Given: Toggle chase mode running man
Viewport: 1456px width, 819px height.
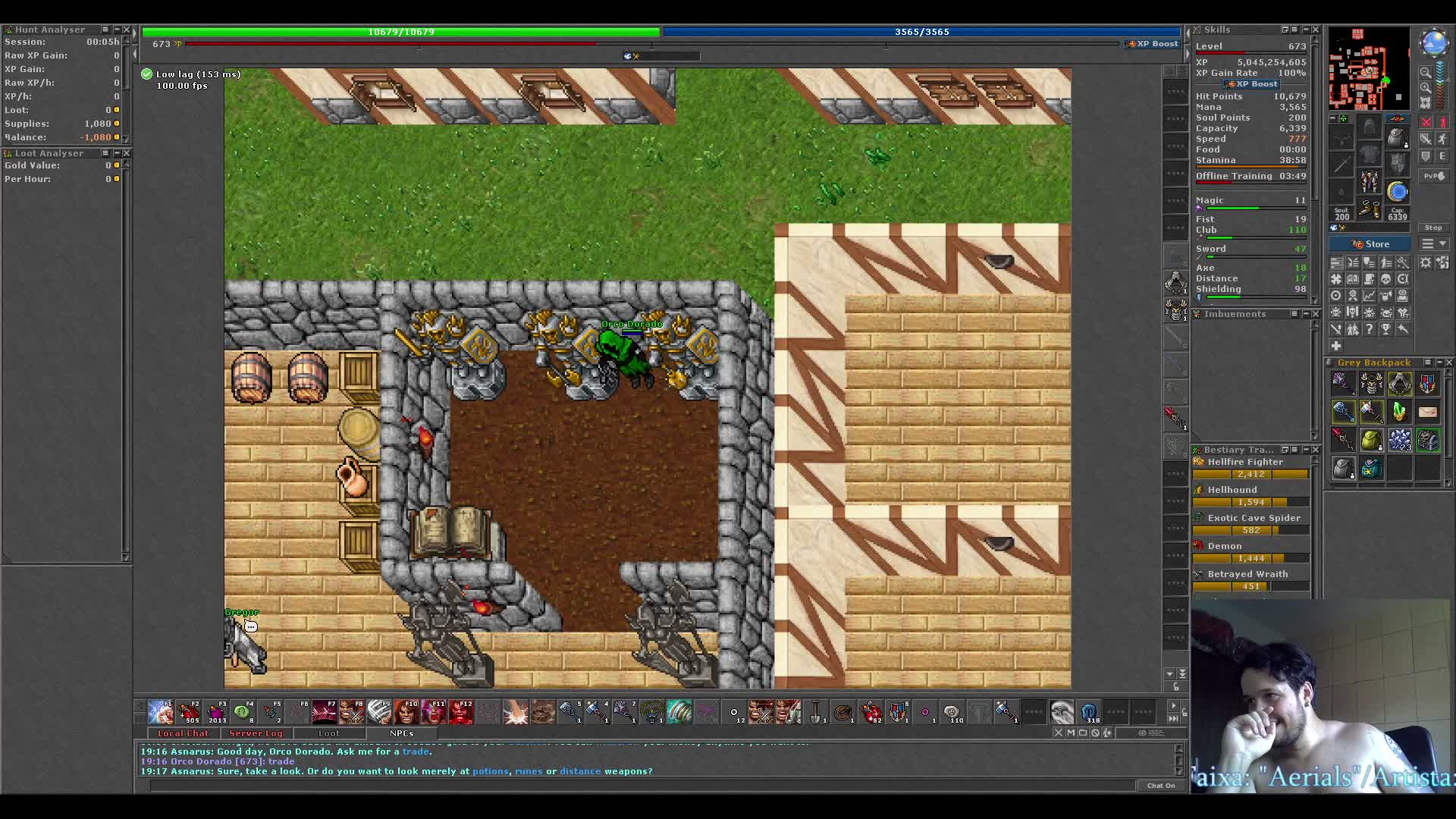Looking at the screenshot, I should coord(1443,139).
